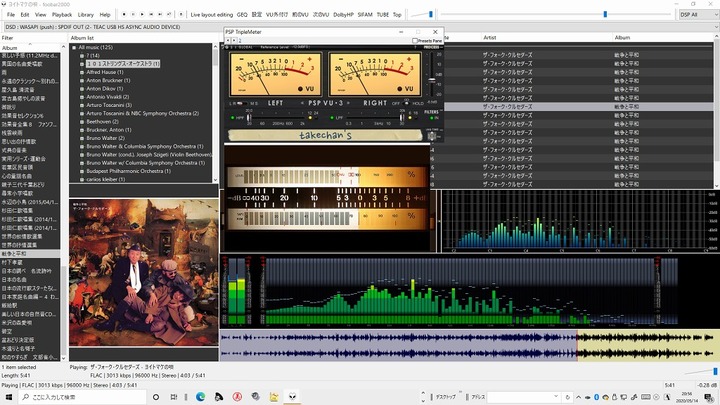Click the Live layout editing button
This screenshot has width=720, height=405.
(212, 15)
